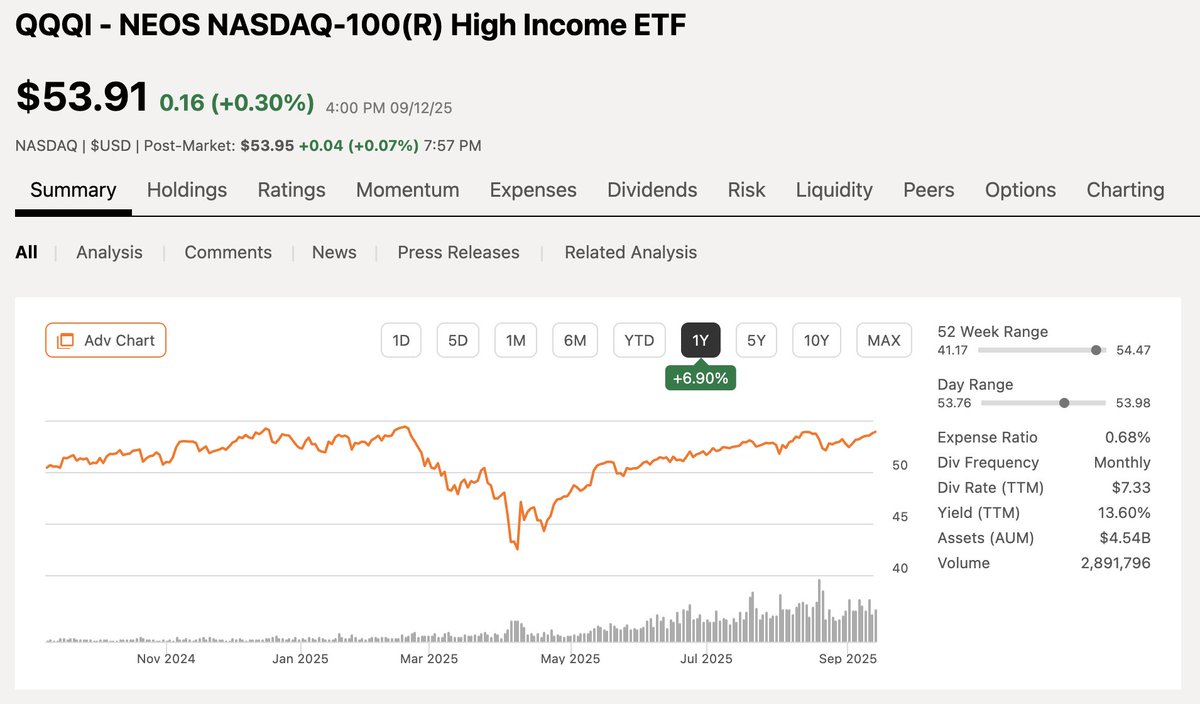1200x704 pixels.
Task: Select the 5D chart range
Action: pyautogui.click(x=458, y=340)
